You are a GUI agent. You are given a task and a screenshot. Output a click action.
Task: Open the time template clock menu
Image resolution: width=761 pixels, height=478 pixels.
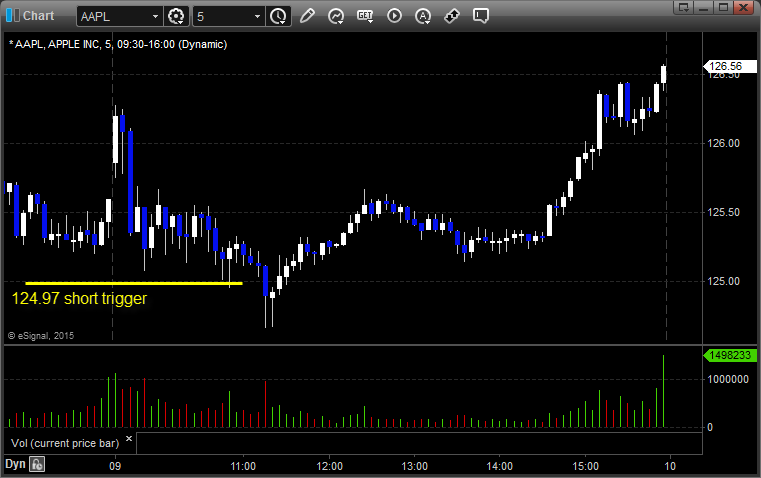coord(279,16)
